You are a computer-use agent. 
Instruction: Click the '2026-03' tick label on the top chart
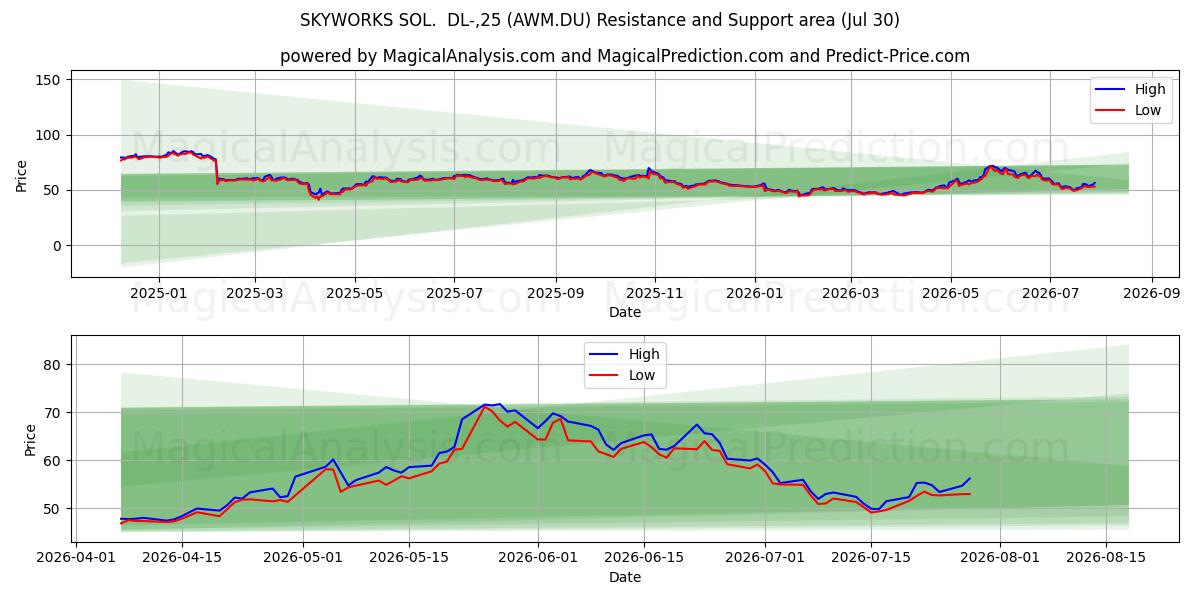tap(851, 293)
